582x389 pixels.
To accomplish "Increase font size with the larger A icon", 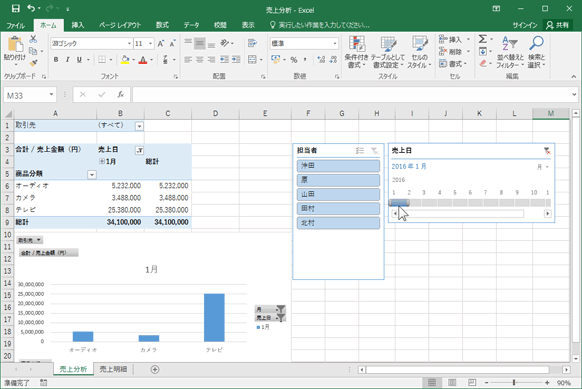I will pos(160,43).
